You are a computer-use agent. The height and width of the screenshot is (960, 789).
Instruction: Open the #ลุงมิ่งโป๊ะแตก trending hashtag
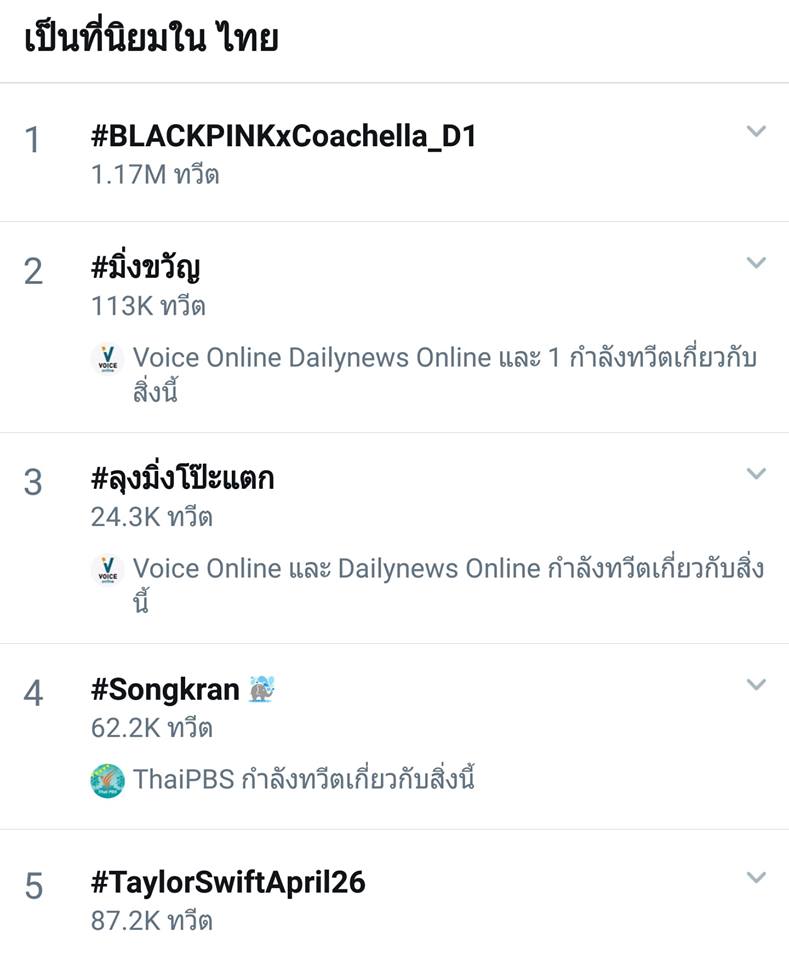(182, 478)
